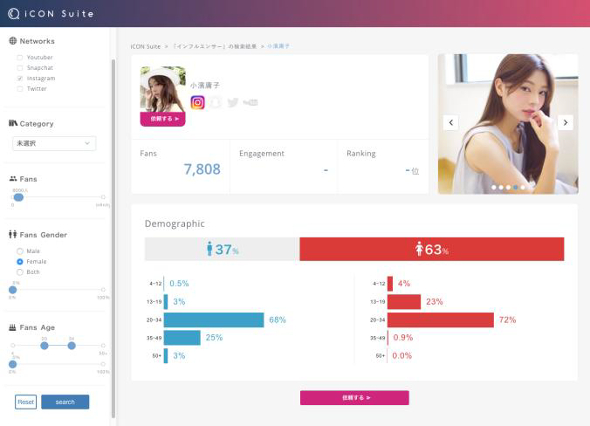Click the large carousel photo
Screen dimensions: 590x426
point(508,124)
